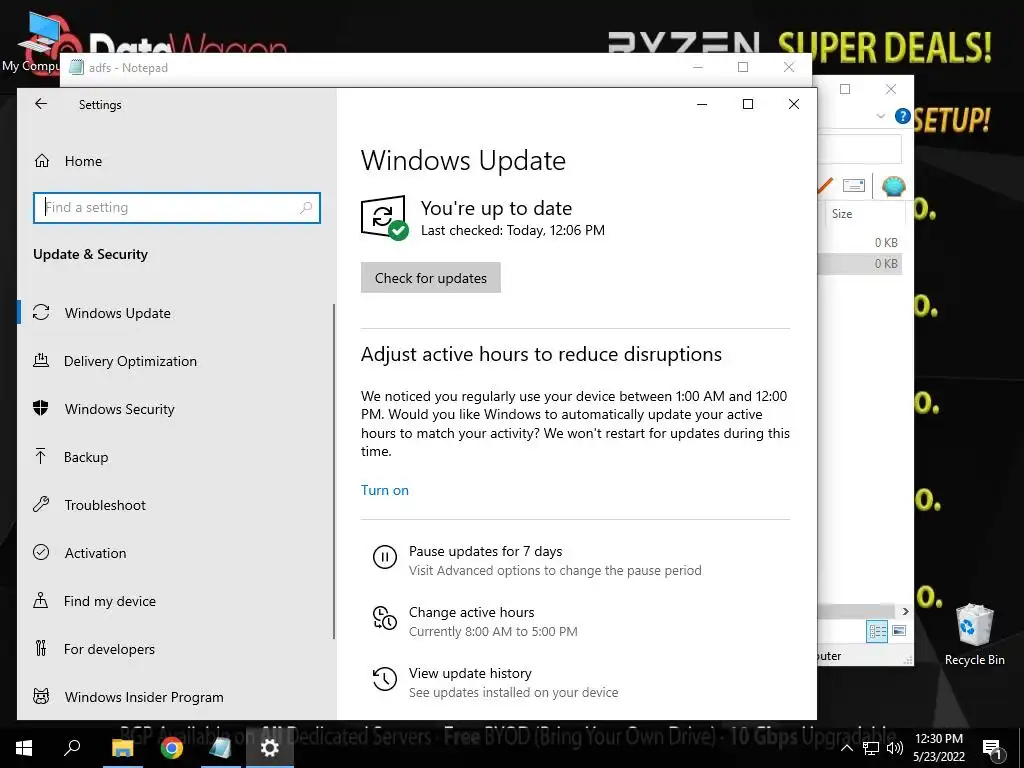The height and width of the screenshot is (768, 1024).
Task: Open Troubleshoot settings
Action: coord(104,505)
